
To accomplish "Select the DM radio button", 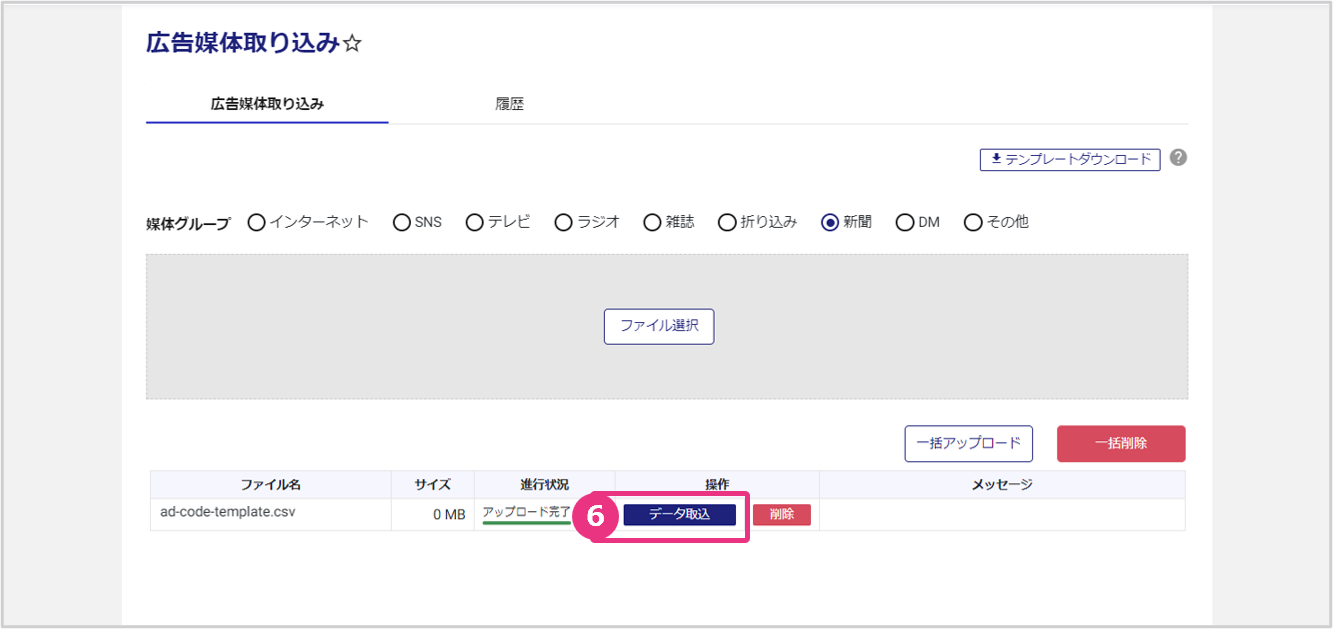I will pos(905,222).
